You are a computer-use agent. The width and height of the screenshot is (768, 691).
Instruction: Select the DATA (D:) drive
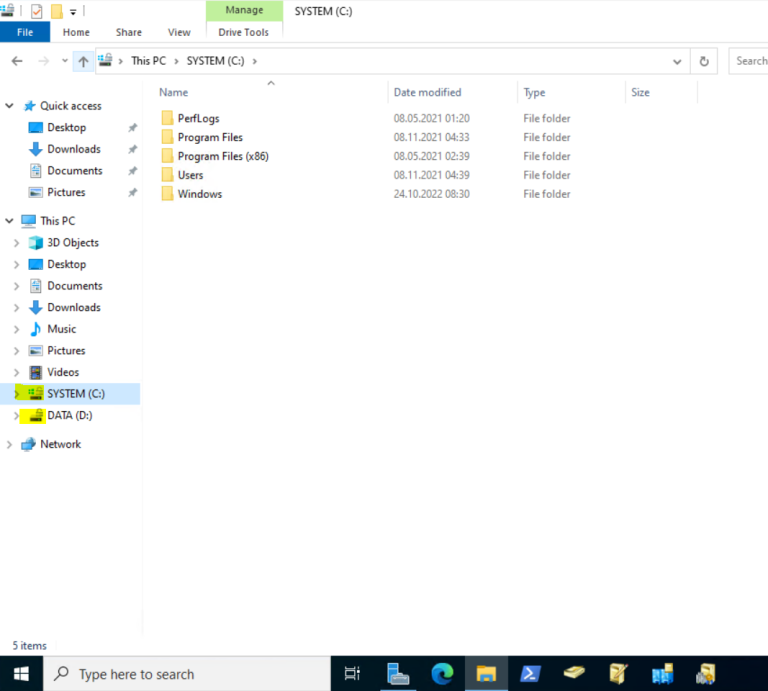(x=70, y=415)
